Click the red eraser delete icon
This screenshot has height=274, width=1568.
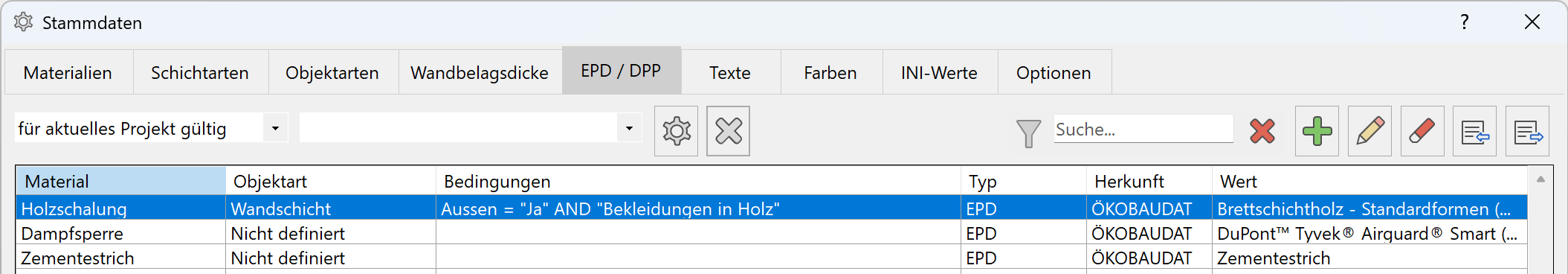[1422, 131]
